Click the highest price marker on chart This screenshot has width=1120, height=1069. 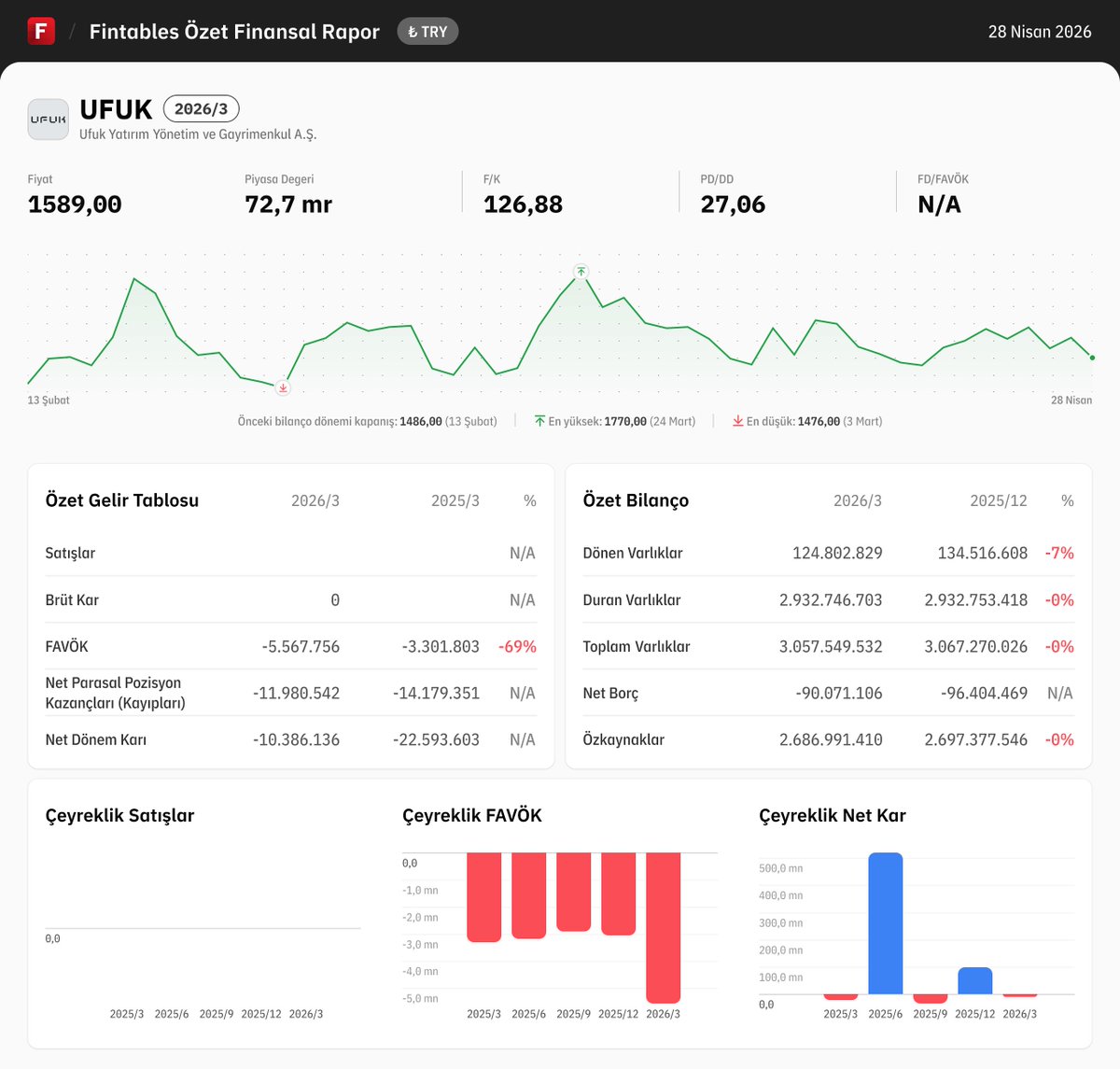[x=581, y=272]
